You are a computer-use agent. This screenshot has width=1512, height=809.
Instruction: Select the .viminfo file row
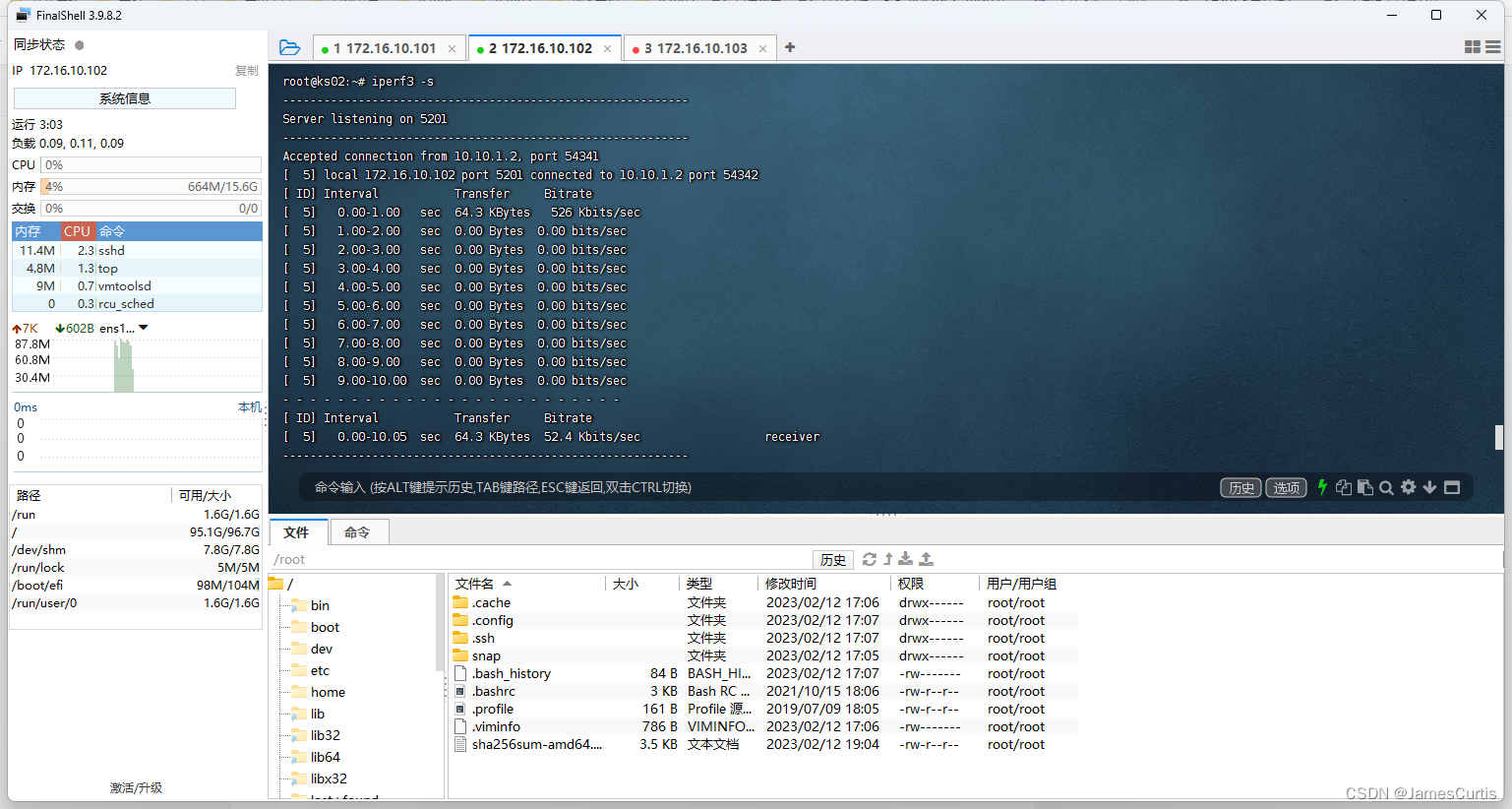point(764,726)
